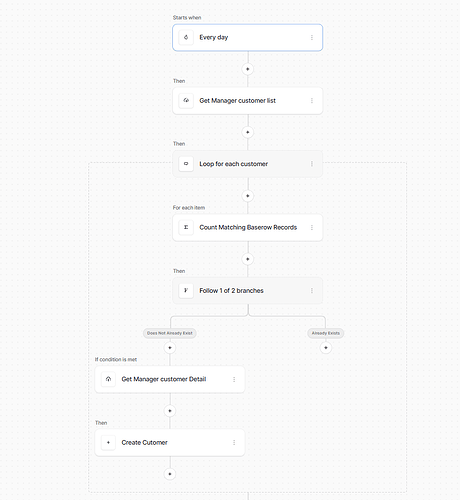The image size is (460, 500).
Task: Click the loop icon on Loop for each customer
Action: tap(186, 164)
